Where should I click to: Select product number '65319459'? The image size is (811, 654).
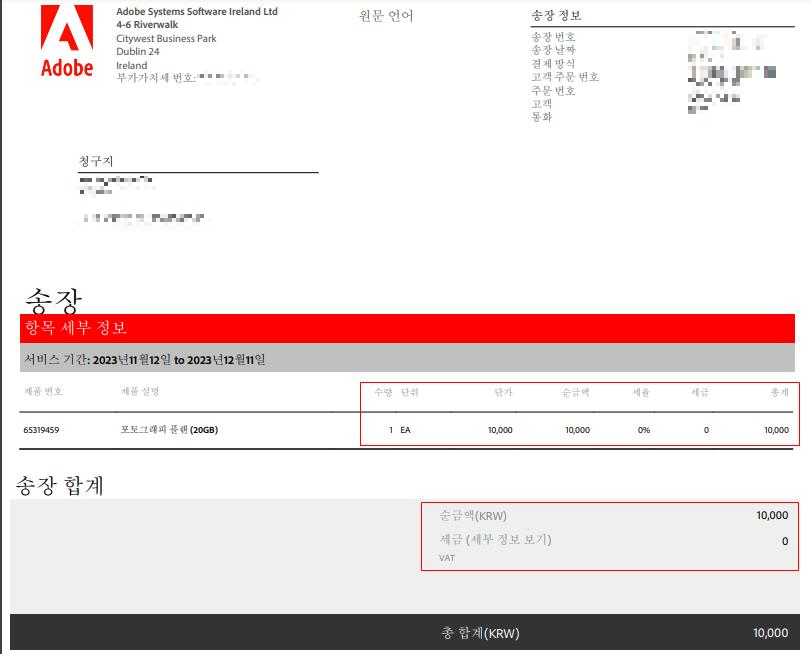pos(41,430)
